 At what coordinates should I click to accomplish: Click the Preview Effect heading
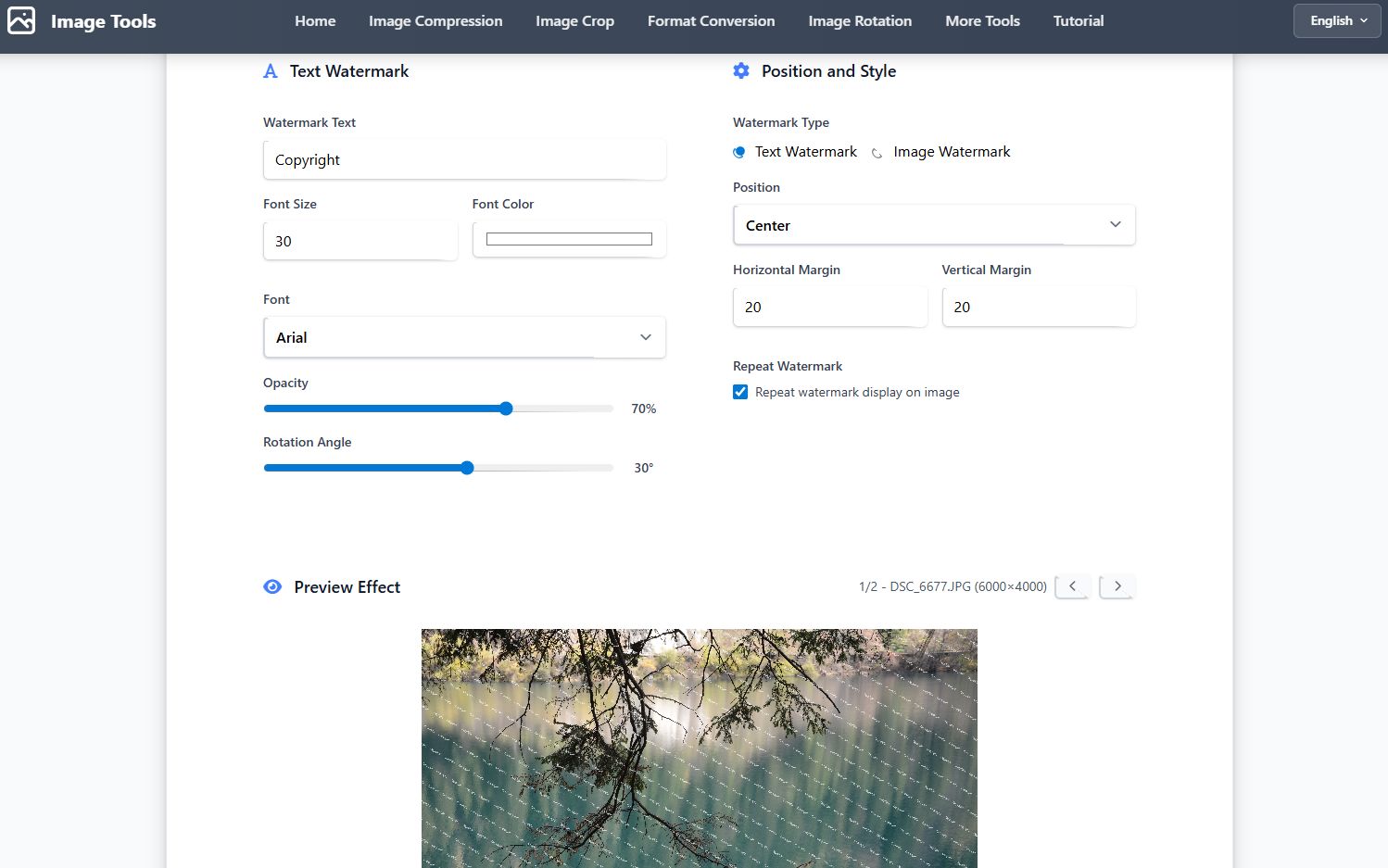click(347, 586)
